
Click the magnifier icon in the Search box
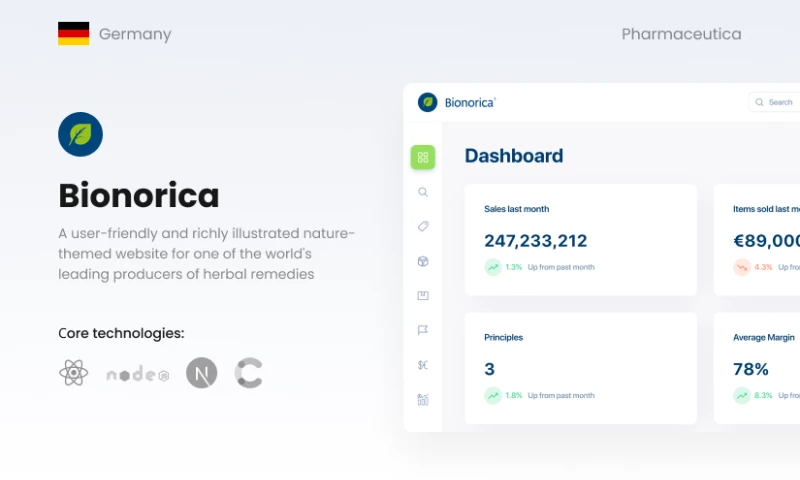pyautogui.click(x=759, y=102)
